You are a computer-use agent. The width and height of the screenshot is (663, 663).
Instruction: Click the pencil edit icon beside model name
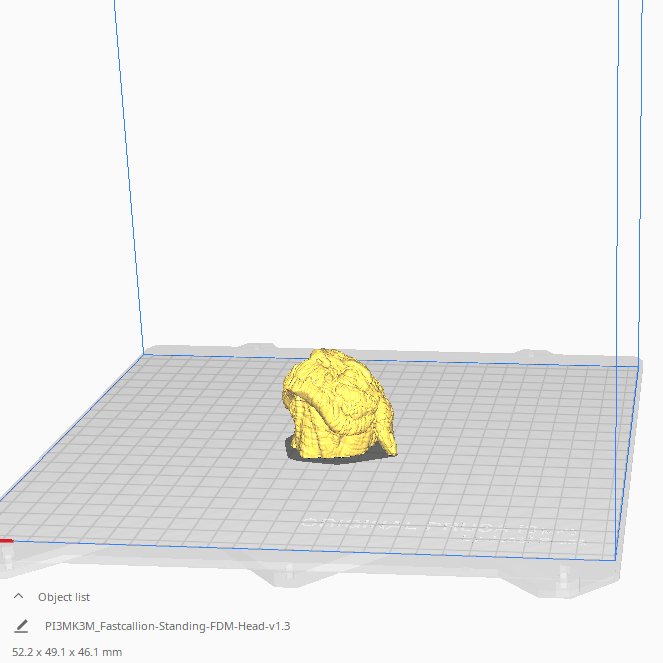point(21,626)
